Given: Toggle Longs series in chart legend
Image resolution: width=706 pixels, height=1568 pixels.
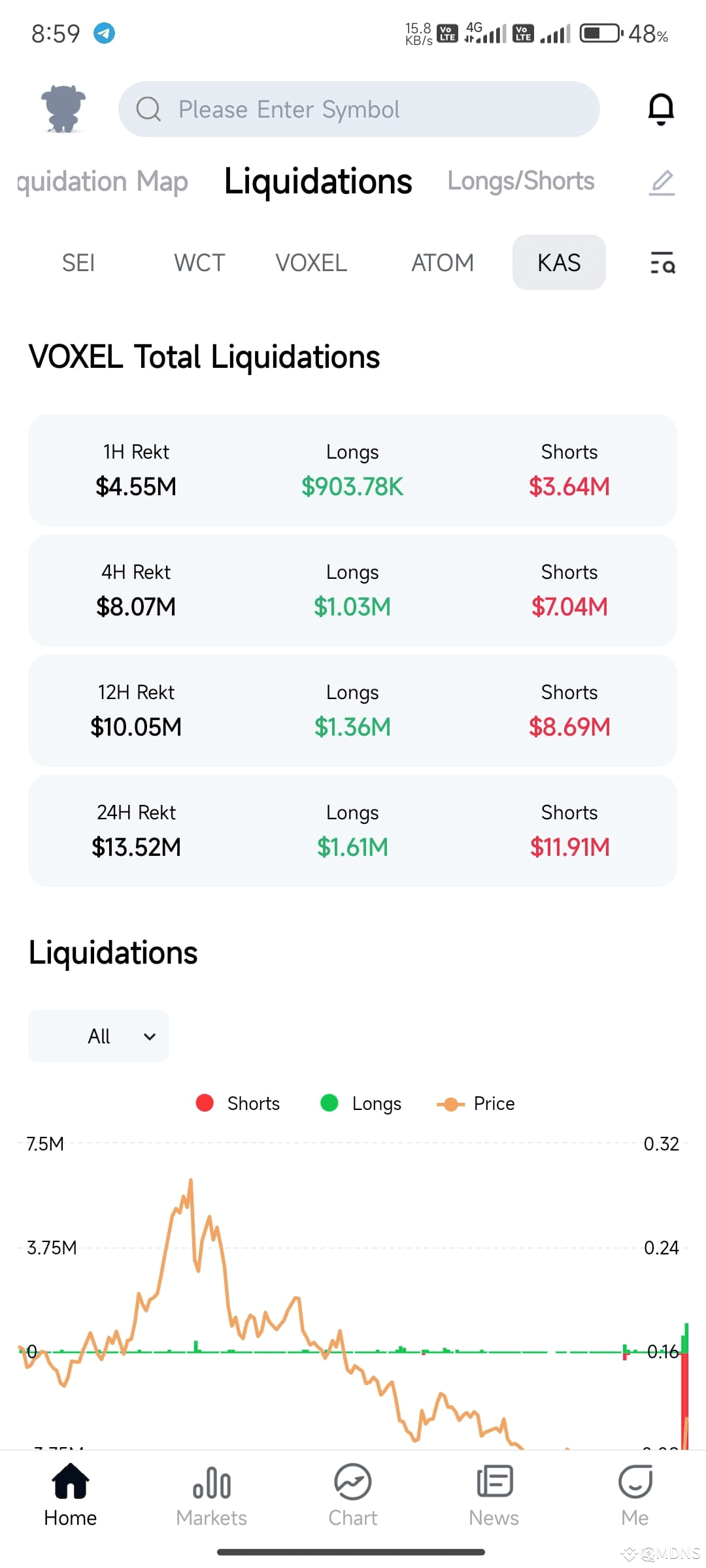Looking at the screenshot, I should click(x=361, y=1103).
